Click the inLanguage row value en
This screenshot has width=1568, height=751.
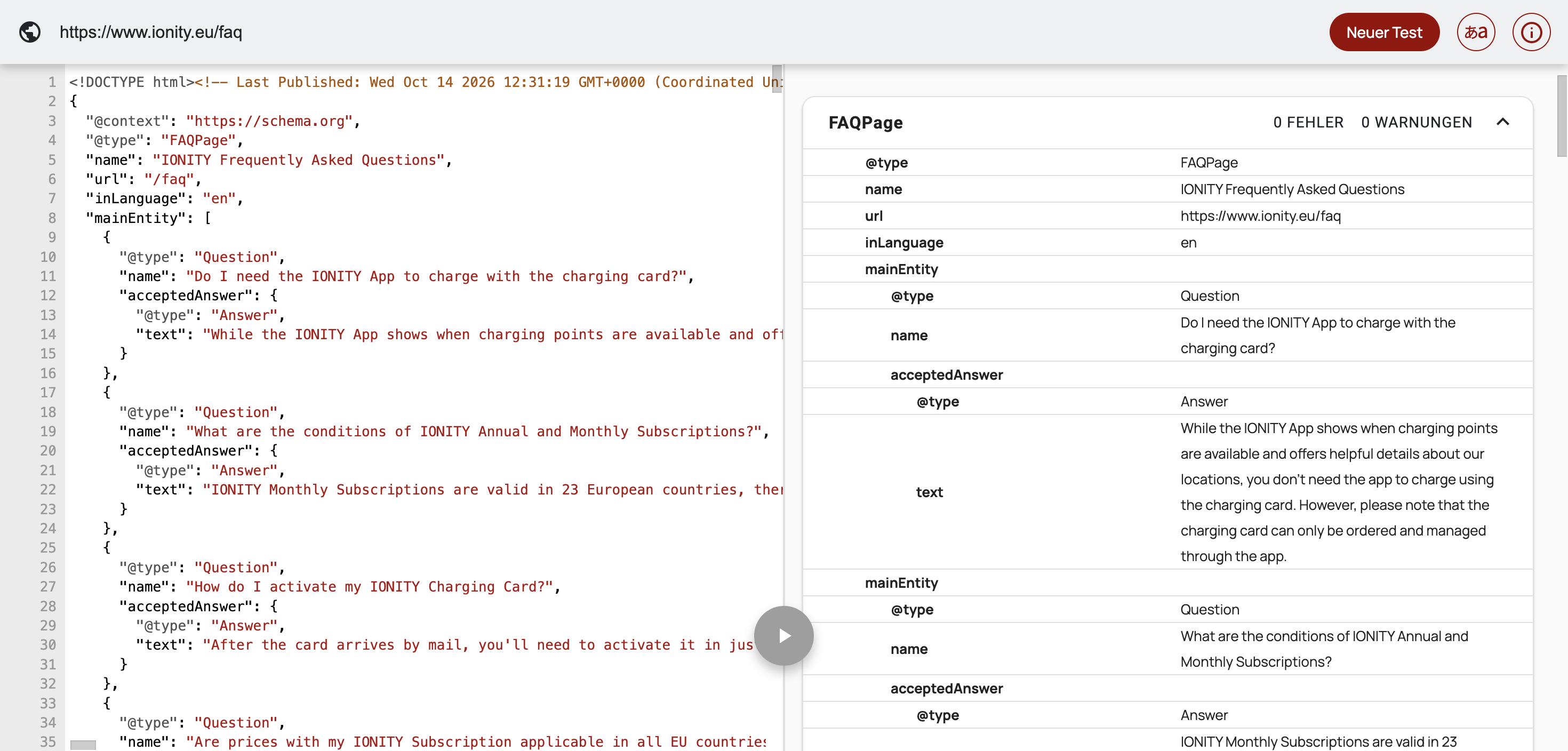[1188, 243]
